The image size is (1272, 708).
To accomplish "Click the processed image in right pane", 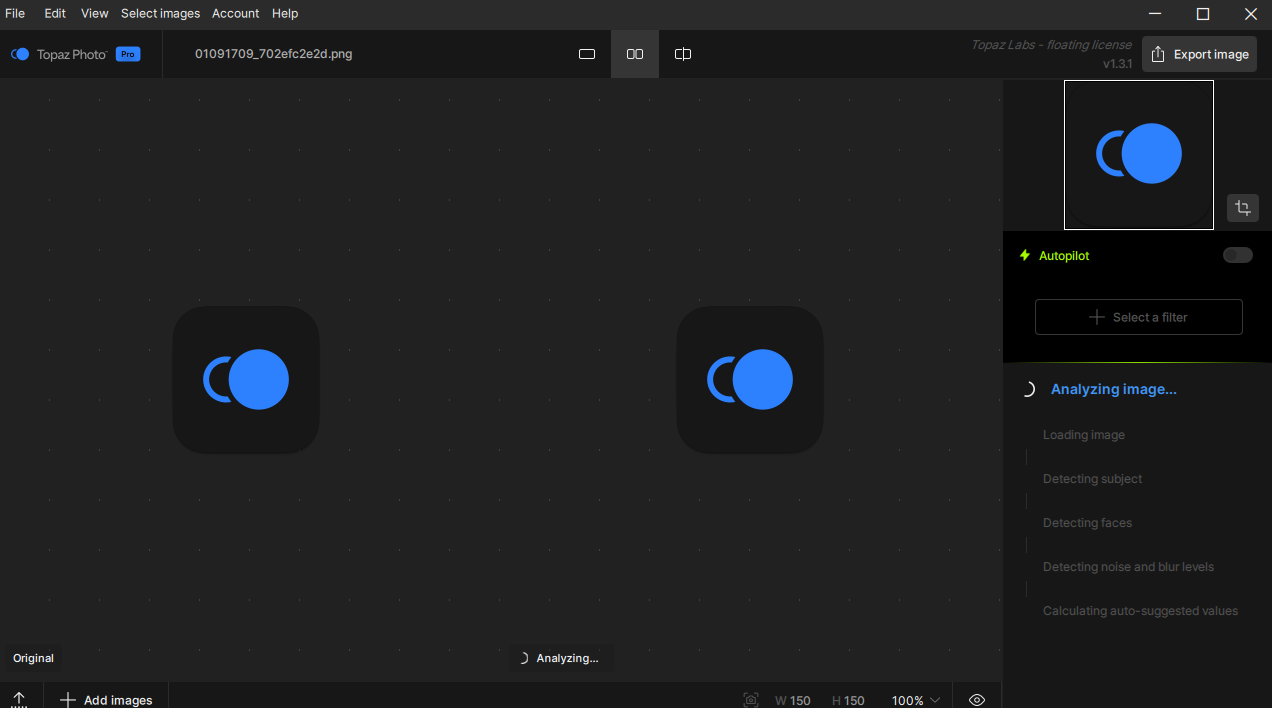I will [750, 380].
